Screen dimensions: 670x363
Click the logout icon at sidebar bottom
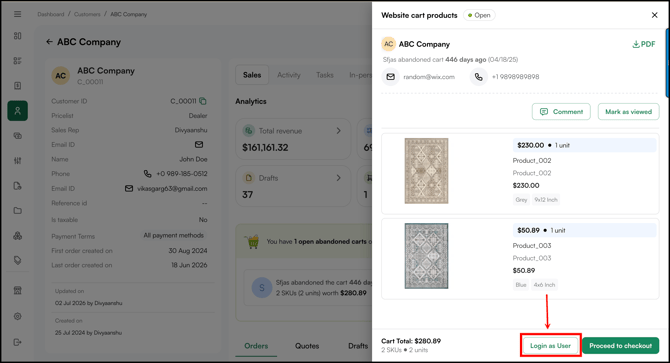tap(18, 342)
